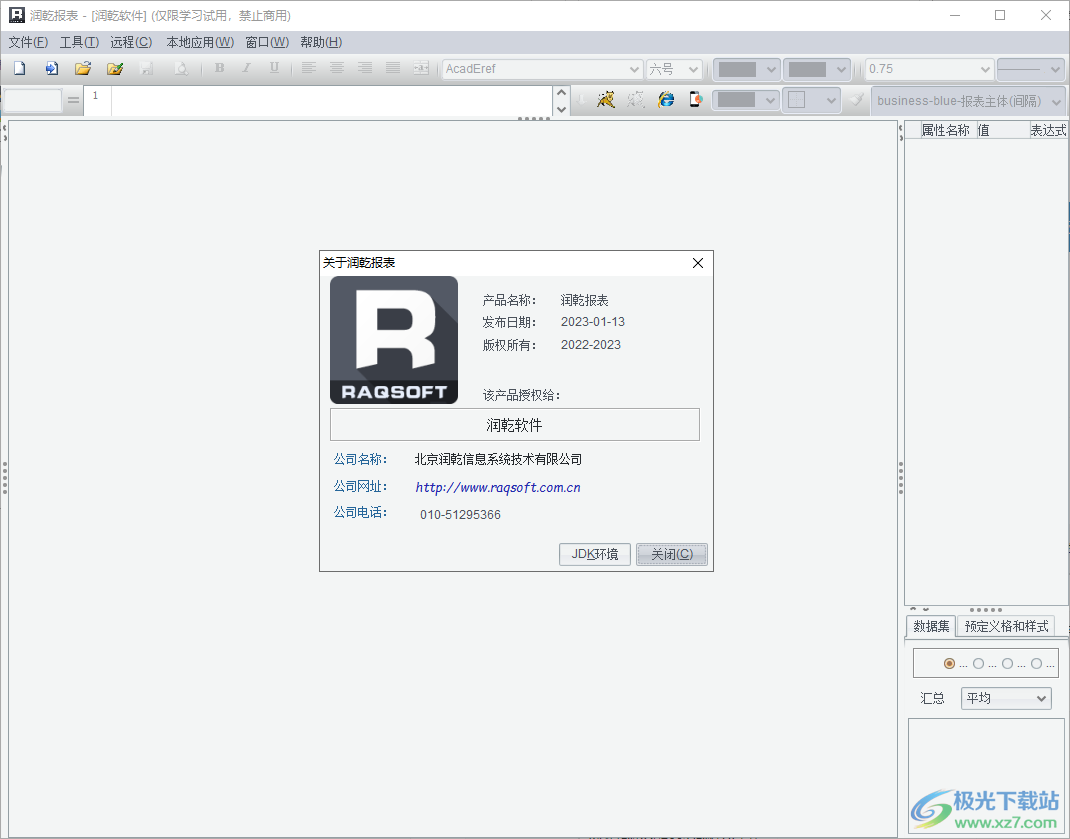Image resolution: width=1070 pixels, height=839 pixels.
Task: Click the folder icon with green pencil
Action: 115,68
